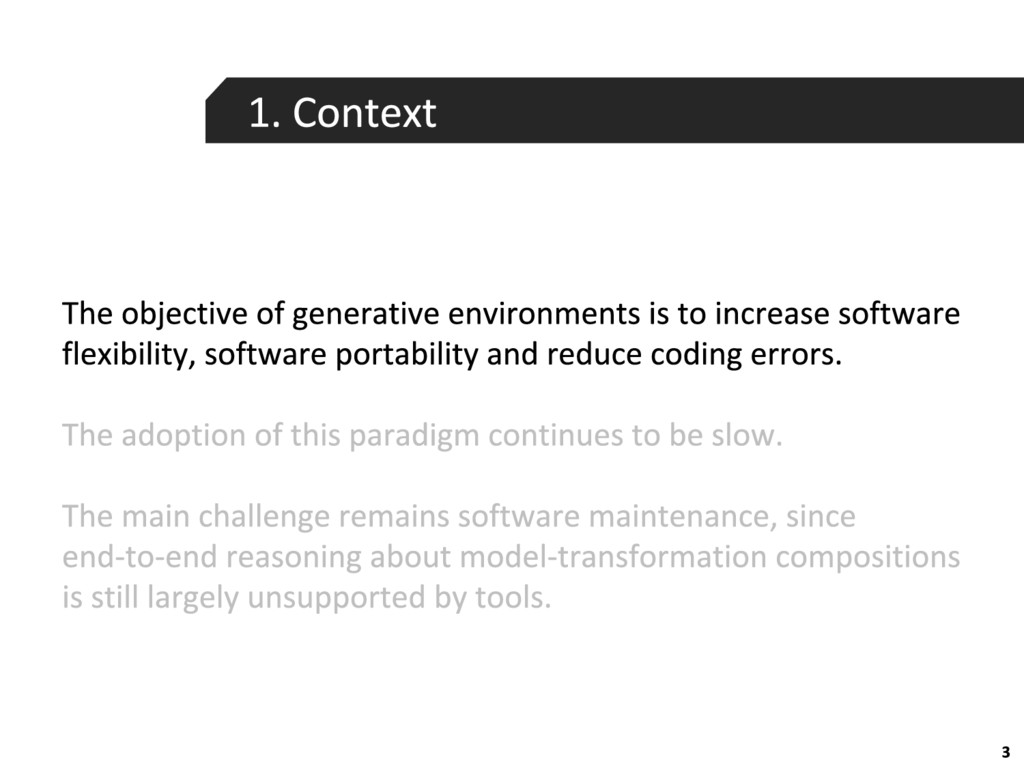Click the angled left corner of the title banner
The height and width of the screenshot is (768, 1024).
pos(216,89)
